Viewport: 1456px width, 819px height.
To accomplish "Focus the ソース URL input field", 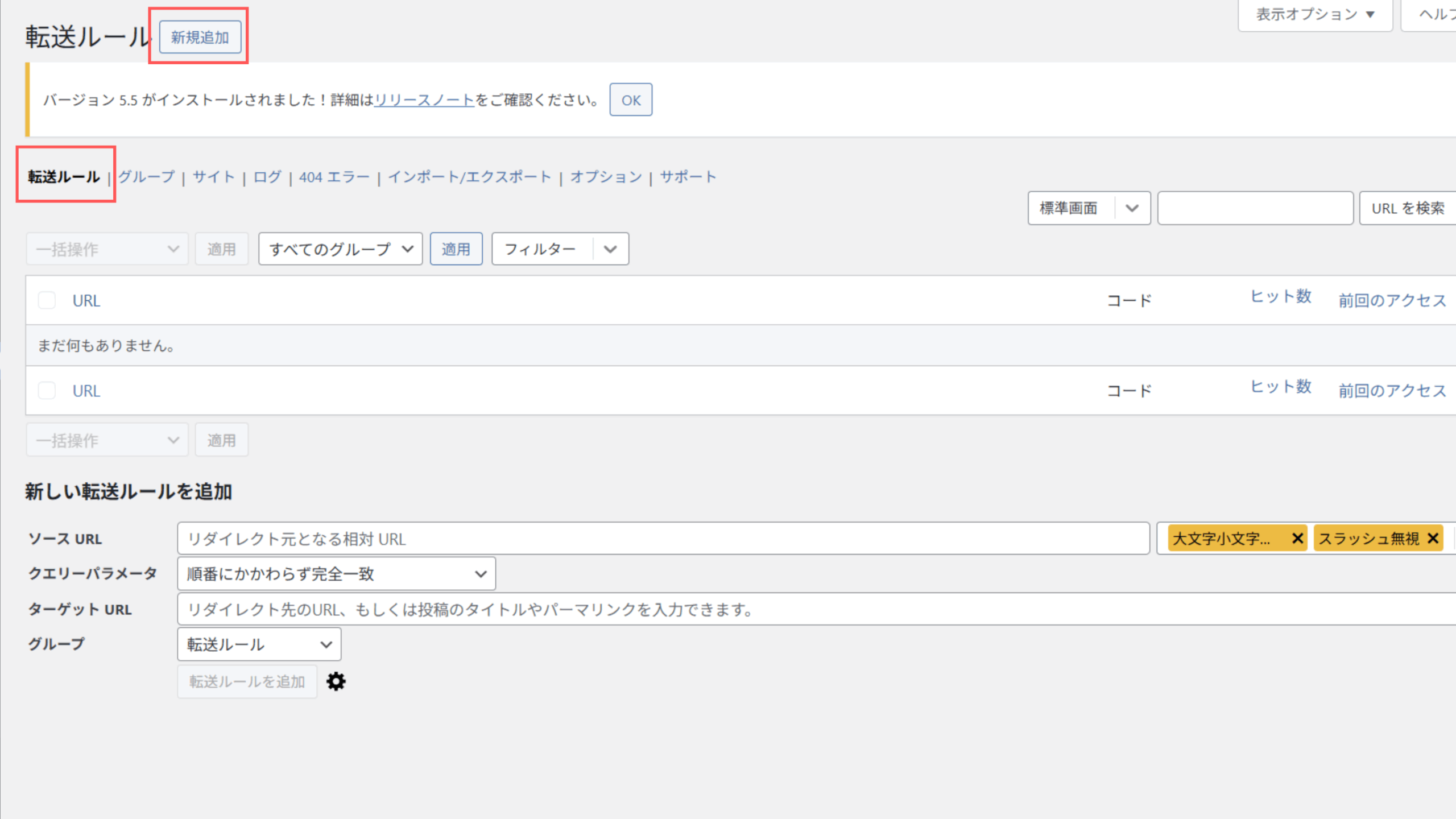I will (663, 539).
